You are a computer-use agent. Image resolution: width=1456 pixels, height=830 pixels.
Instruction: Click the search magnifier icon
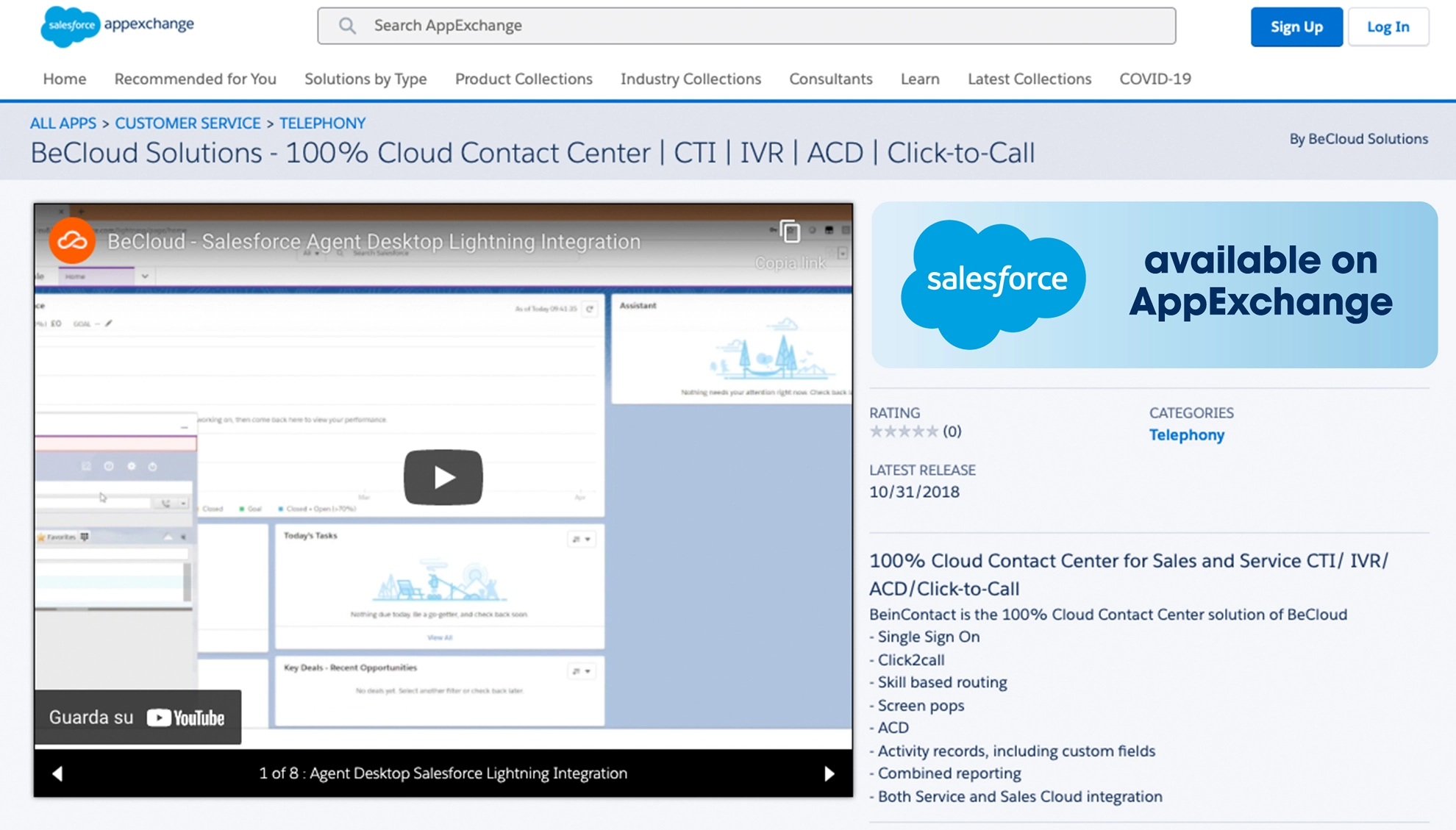tap(347, 26)
